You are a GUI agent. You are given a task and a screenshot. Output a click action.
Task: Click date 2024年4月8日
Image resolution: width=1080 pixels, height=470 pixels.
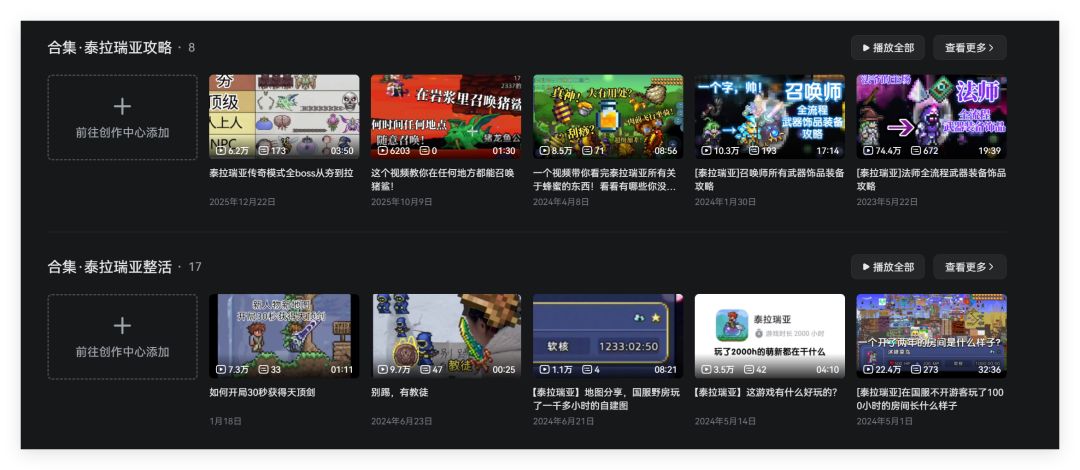point(561,202)
